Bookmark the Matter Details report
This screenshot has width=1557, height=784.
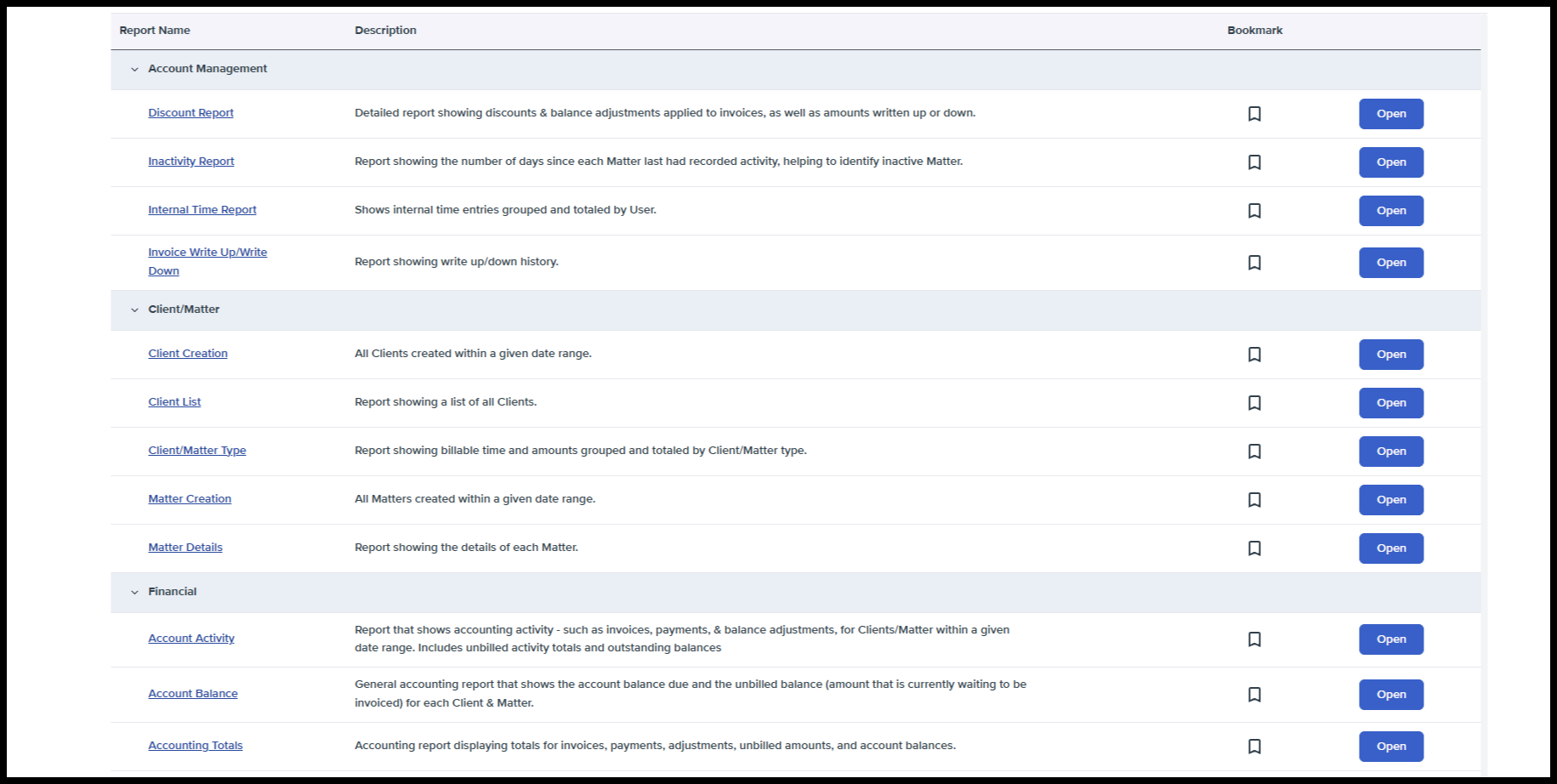(1254, 548)
